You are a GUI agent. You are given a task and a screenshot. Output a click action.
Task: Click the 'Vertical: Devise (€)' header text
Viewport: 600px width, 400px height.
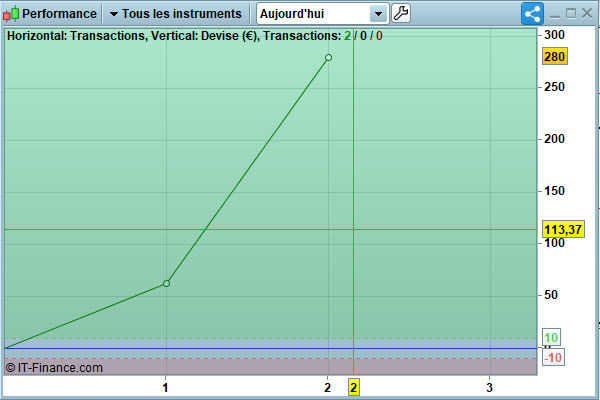click(203, 36)
